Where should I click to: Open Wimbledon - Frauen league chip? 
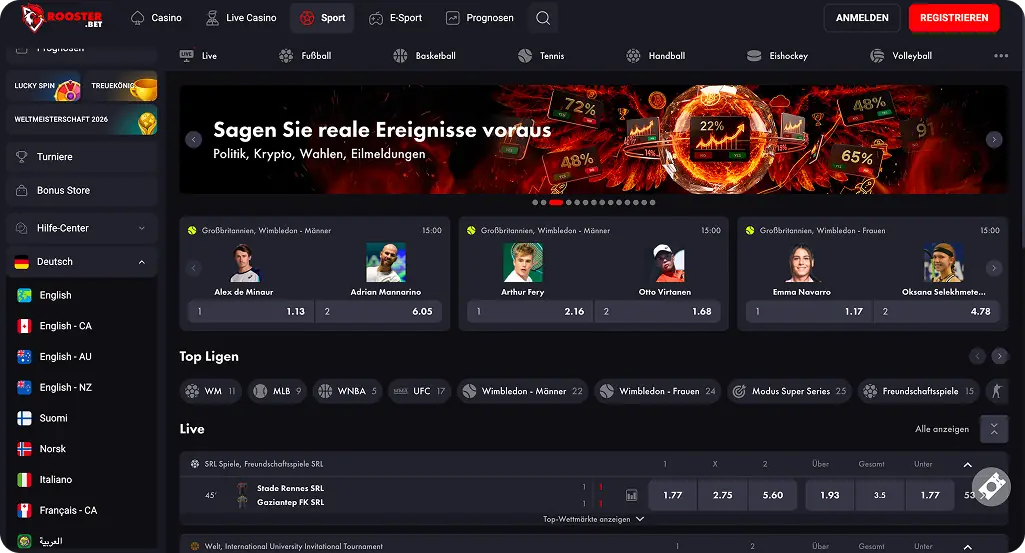point(658,392)
